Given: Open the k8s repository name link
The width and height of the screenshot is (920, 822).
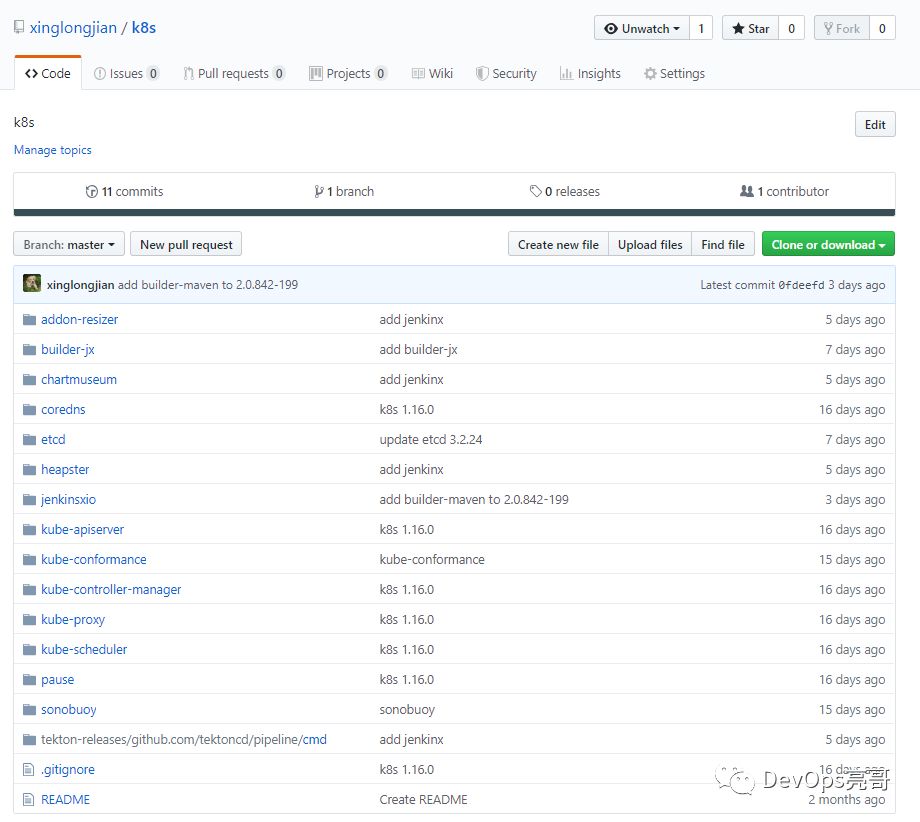Looking at the screenshot, I should pos(144,28).
